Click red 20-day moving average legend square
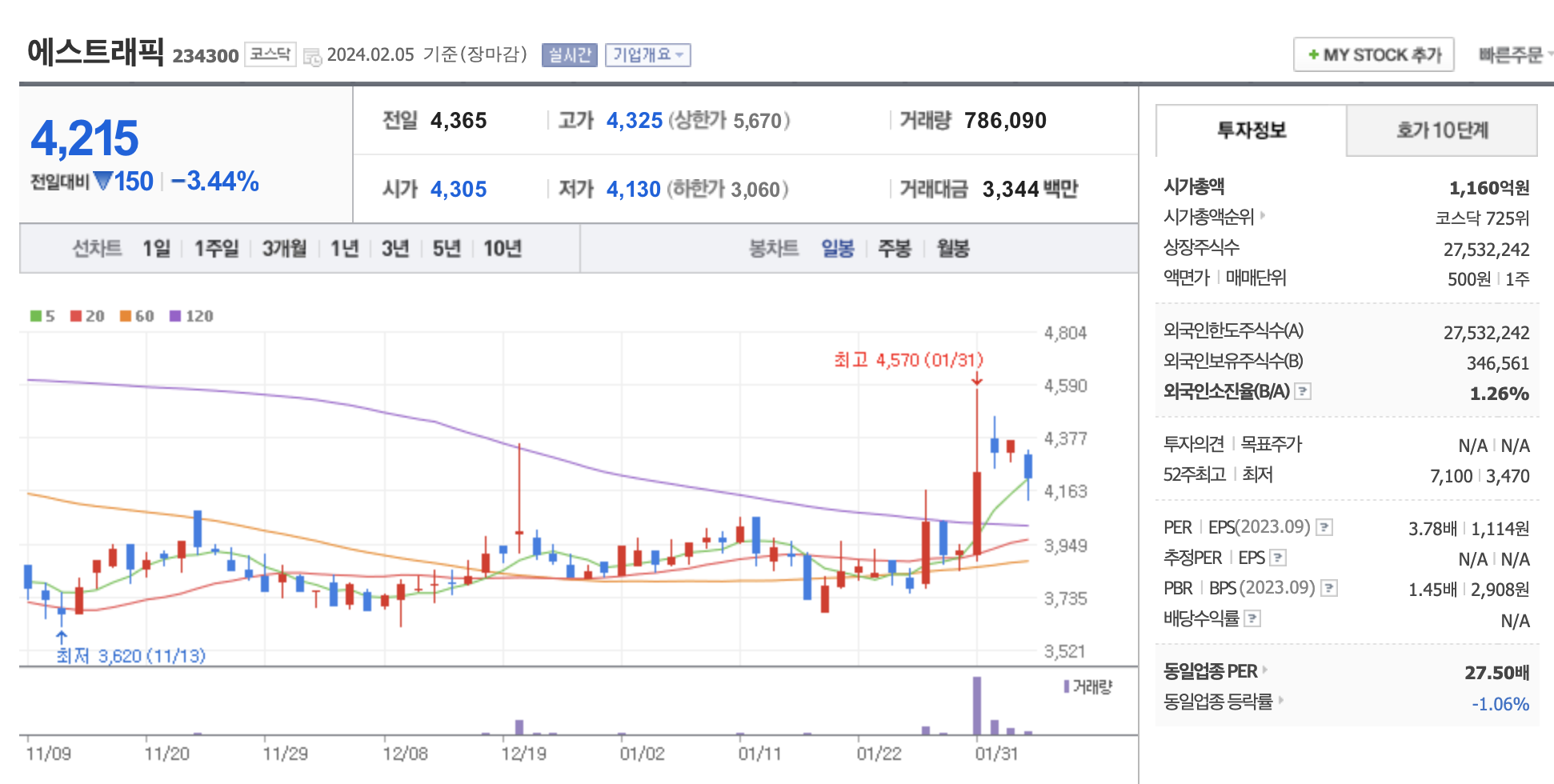 pyautogui.click(x=76, y=316)
